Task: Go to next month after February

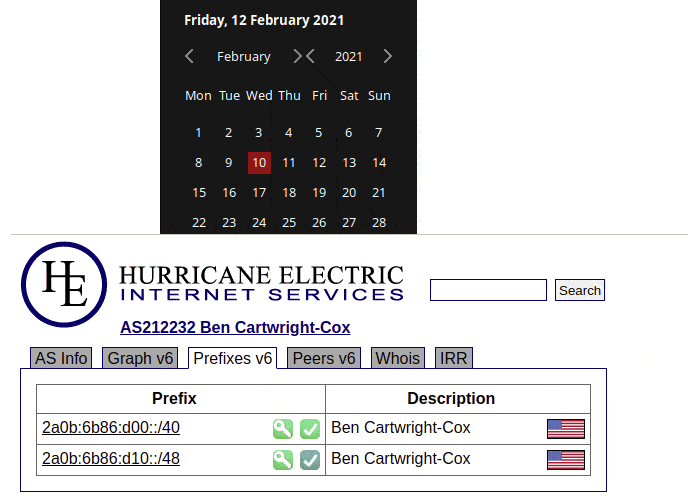Action: pyautogui.click(x=297, y=56)
